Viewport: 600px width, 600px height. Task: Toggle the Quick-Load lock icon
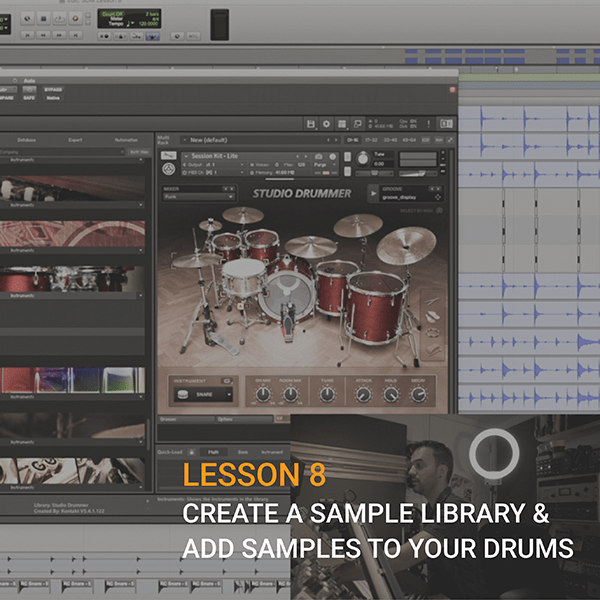192,452
